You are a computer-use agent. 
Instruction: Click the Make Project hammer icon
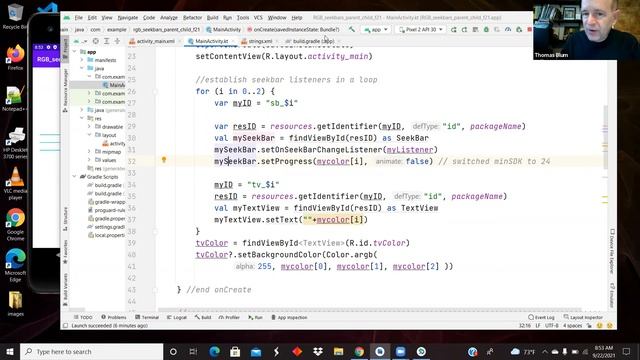(351, 29)
